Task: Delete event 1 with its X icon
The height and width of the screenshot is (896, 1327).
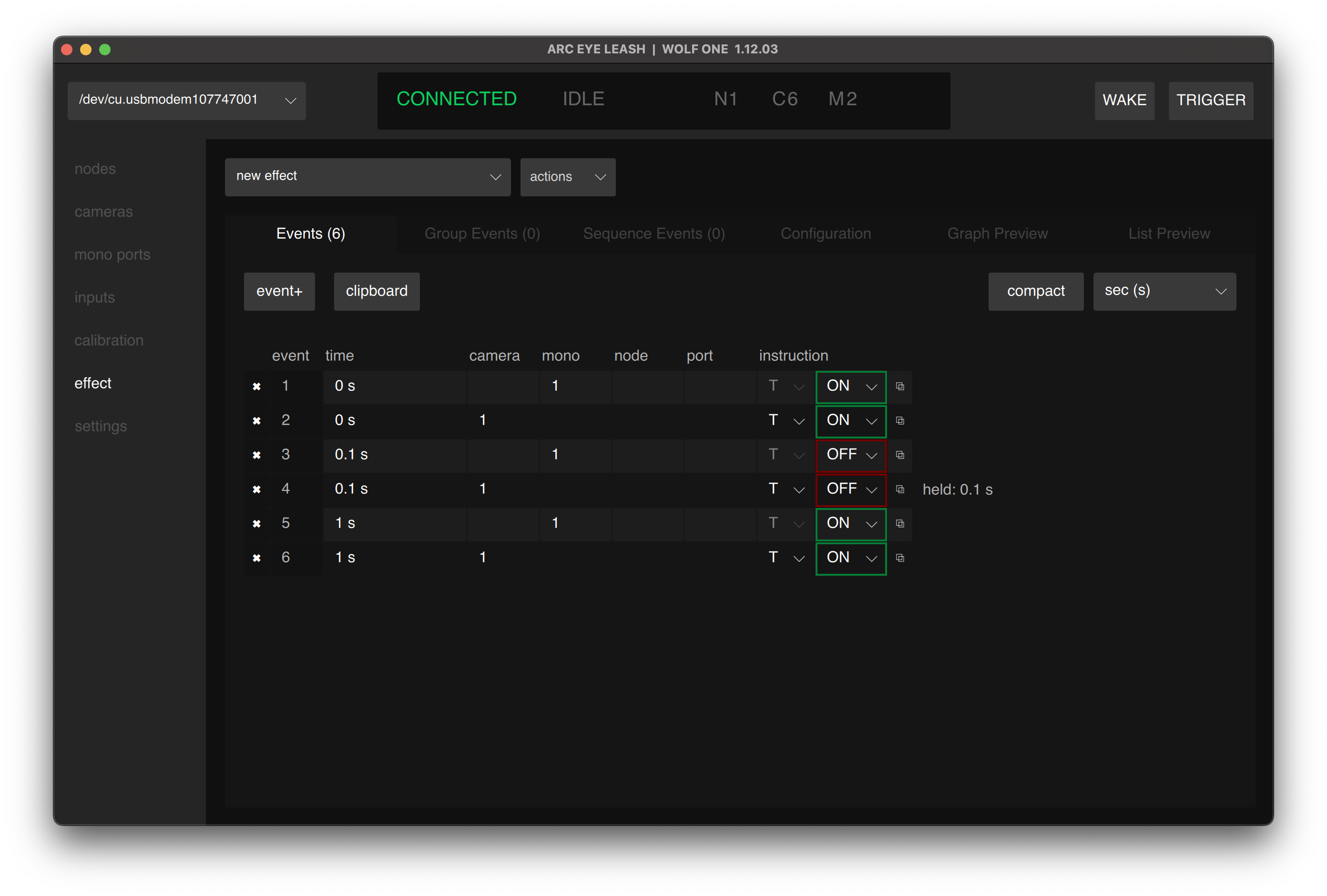Action: point(256,387)
